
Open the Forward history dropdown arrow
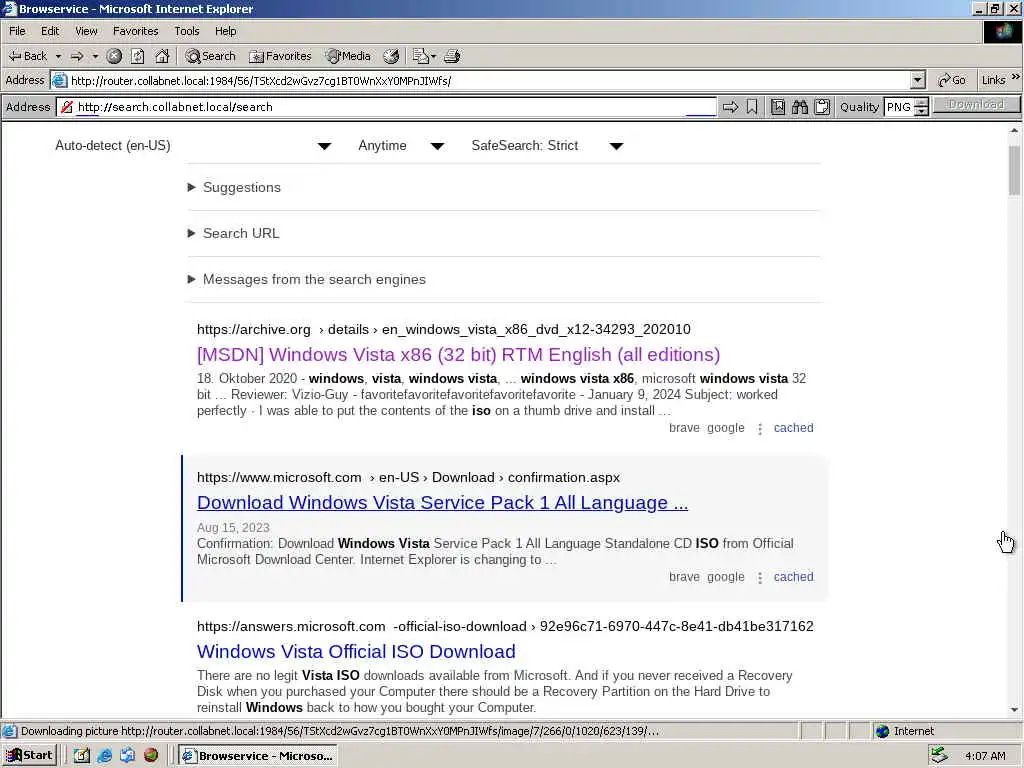[x=95, y=56]
